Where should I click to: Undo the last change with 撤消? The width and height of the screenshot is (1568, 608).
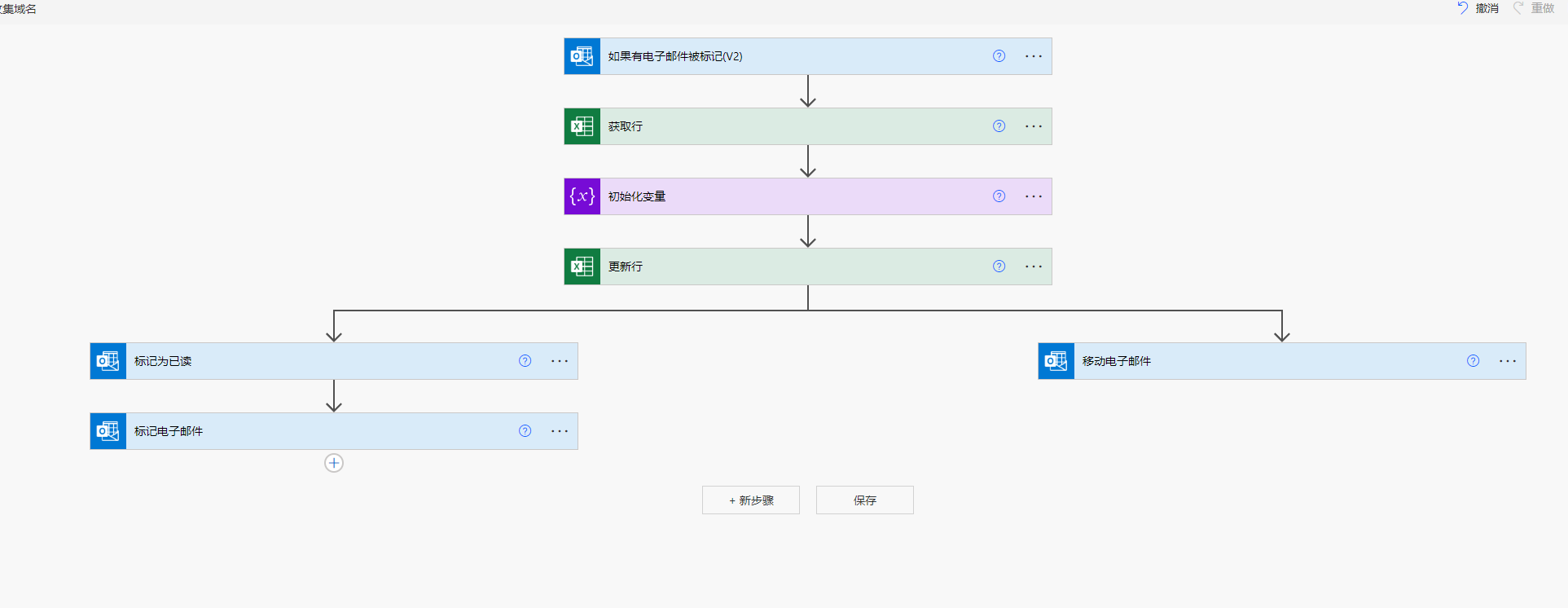1478,8
